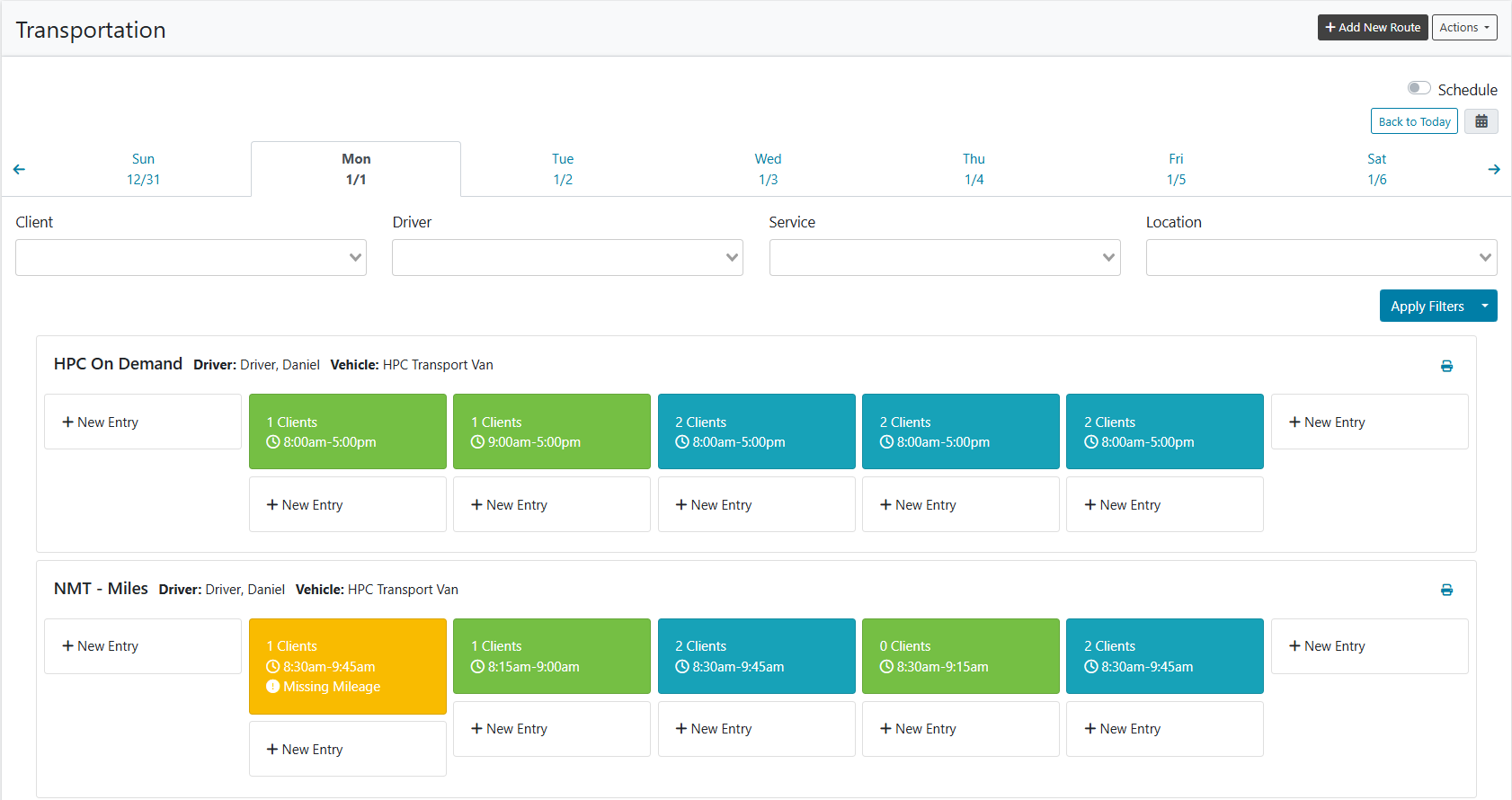Open the calendar date picker icon
Viewport: 1512px width, 800px height.
1481,121
